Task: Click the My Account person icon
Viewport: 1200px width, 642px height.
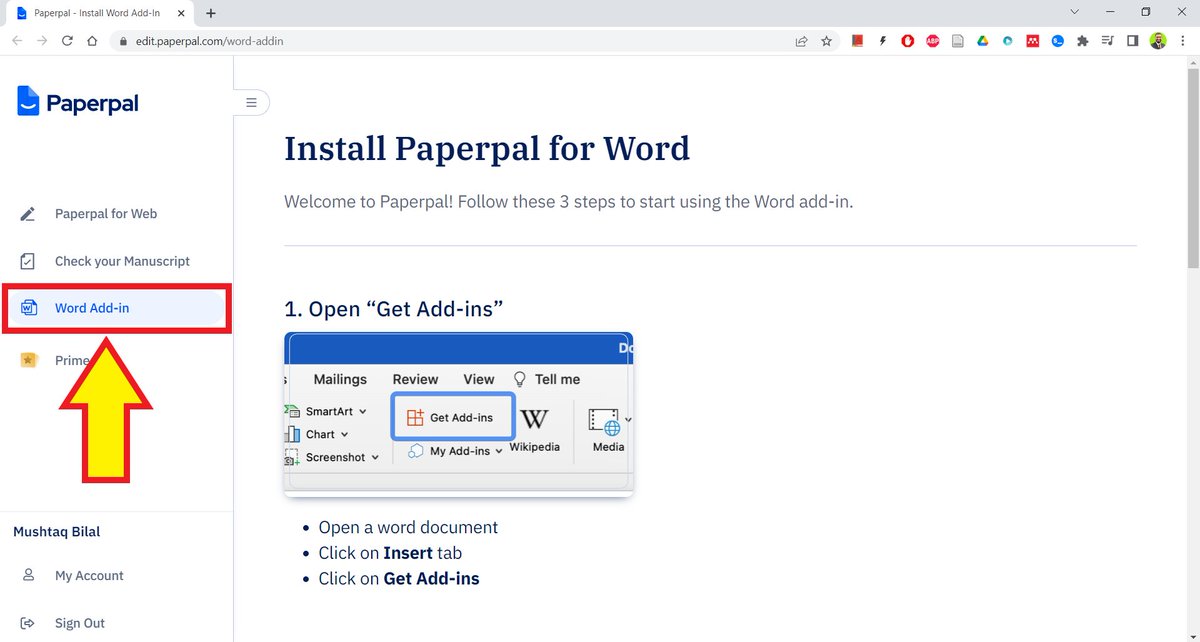Action: (x=27, y=575)
